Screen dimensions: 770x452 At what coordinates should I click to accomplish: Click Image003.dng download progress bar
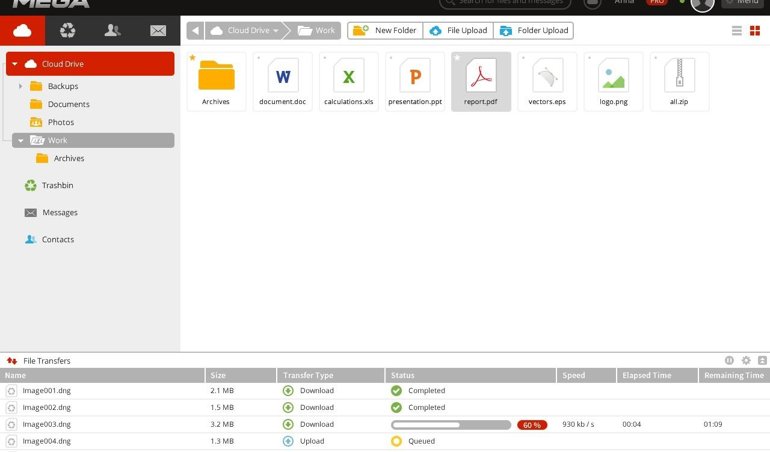coord(451,424)
